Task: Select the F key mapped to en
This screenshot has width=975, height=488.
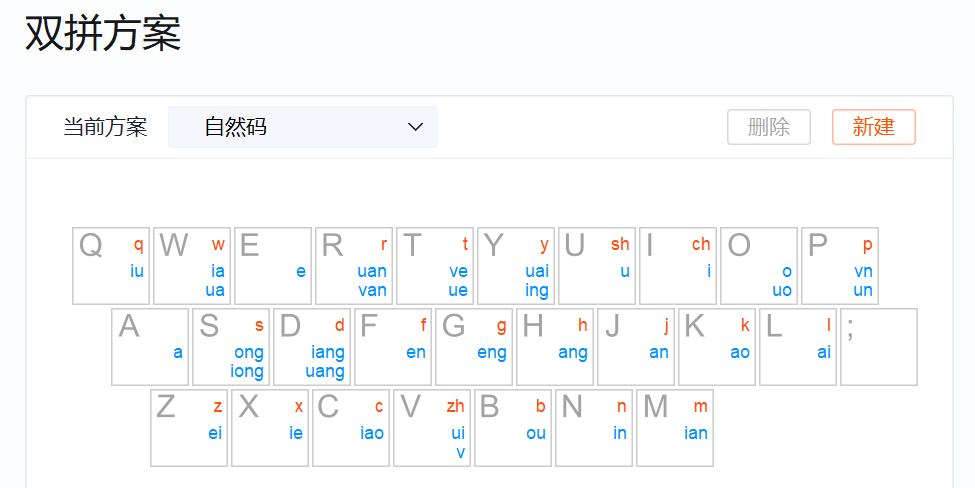Action: coord(393,347)
